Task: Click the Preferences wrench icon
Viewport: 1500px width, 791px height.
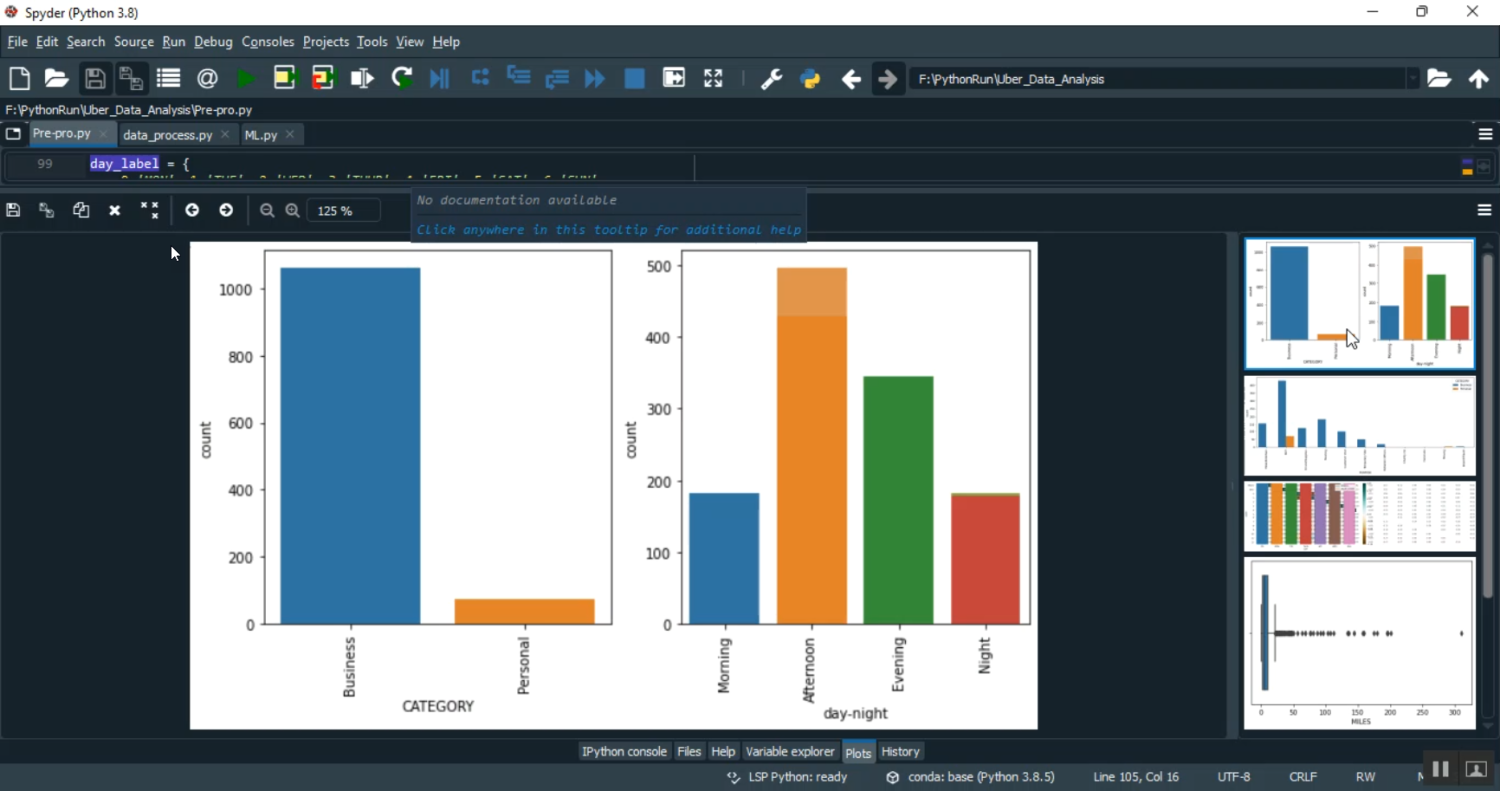Action: pyautogui.click(x=771, y=79)
